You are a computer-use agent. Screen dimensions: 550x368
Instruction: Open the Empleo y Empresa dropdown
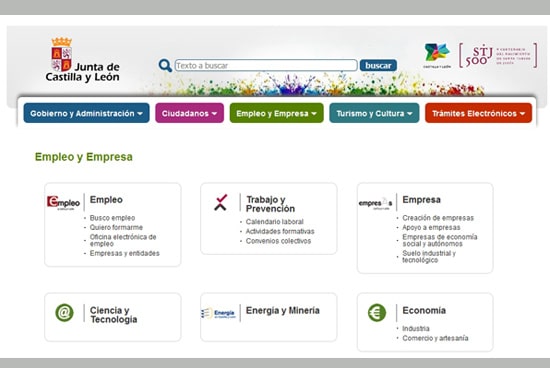[x=276, y=113]
